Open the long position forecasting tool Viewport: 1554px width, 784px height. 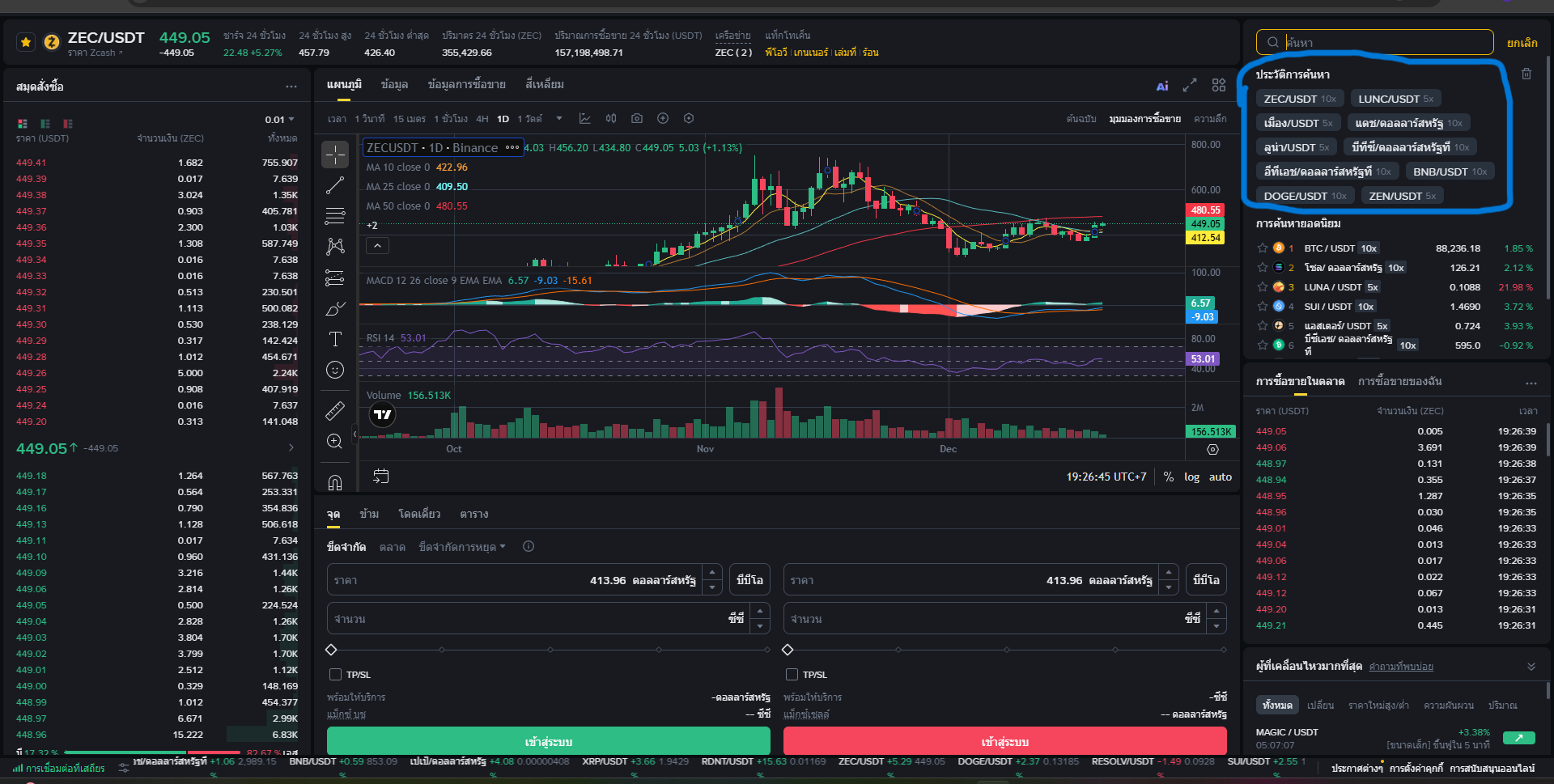click(335, 278)
